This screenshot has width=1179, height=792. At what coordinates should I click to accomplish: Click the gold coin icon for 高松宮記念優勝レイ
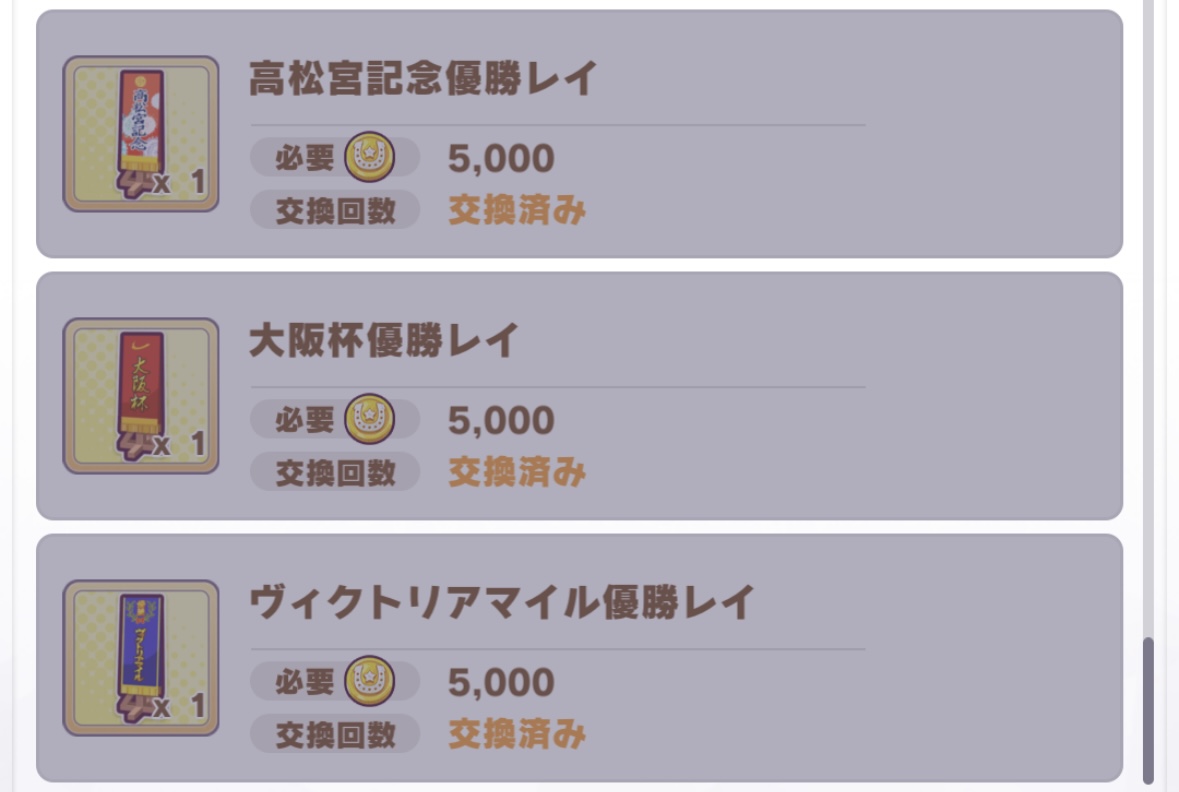pyautogui.click(x=370, y=158)
